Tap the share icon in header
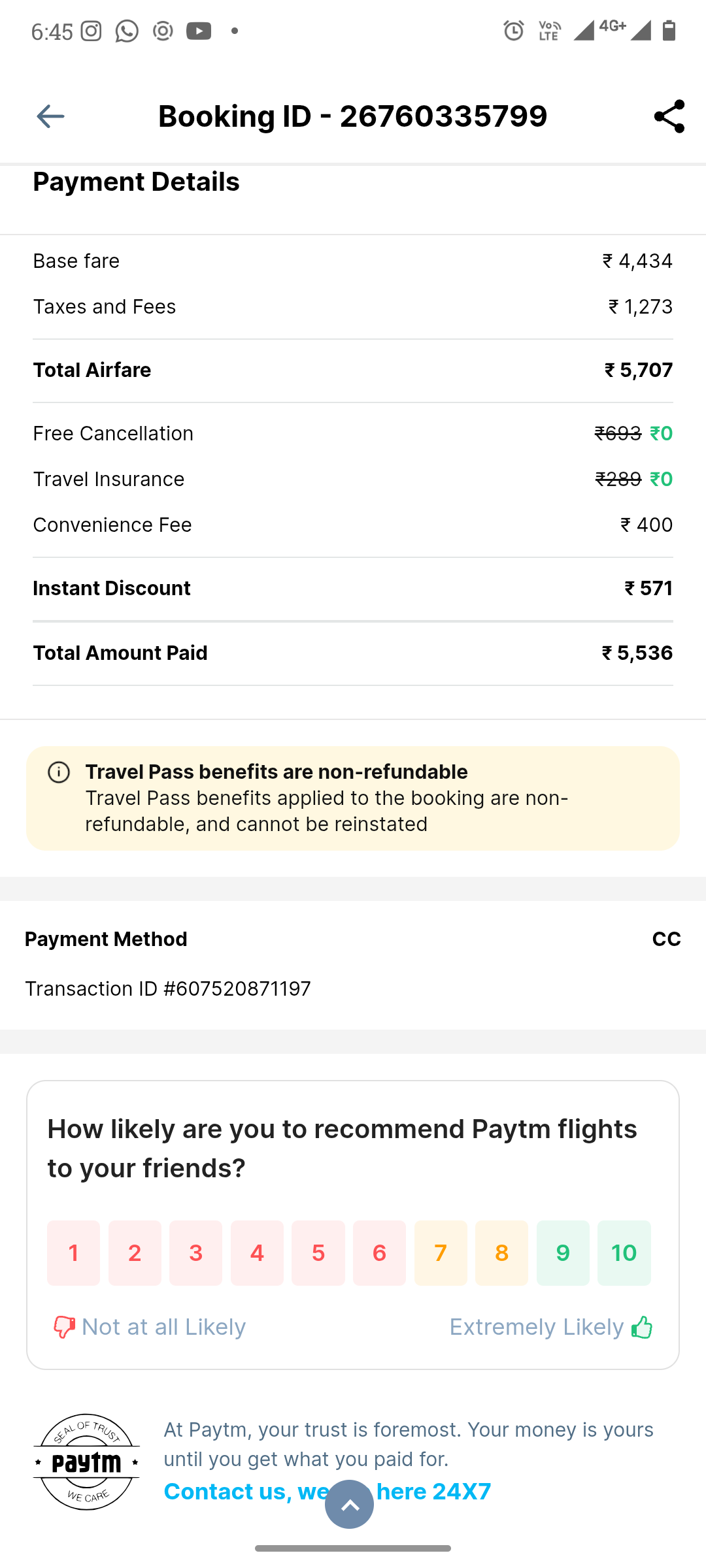The width and height of the screenshot is (706, 1568). coord(669,116)
